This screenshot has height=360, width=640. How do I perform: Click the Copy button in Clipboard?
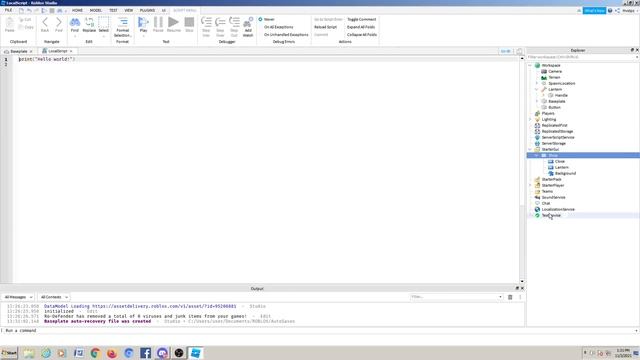(26, 27)
